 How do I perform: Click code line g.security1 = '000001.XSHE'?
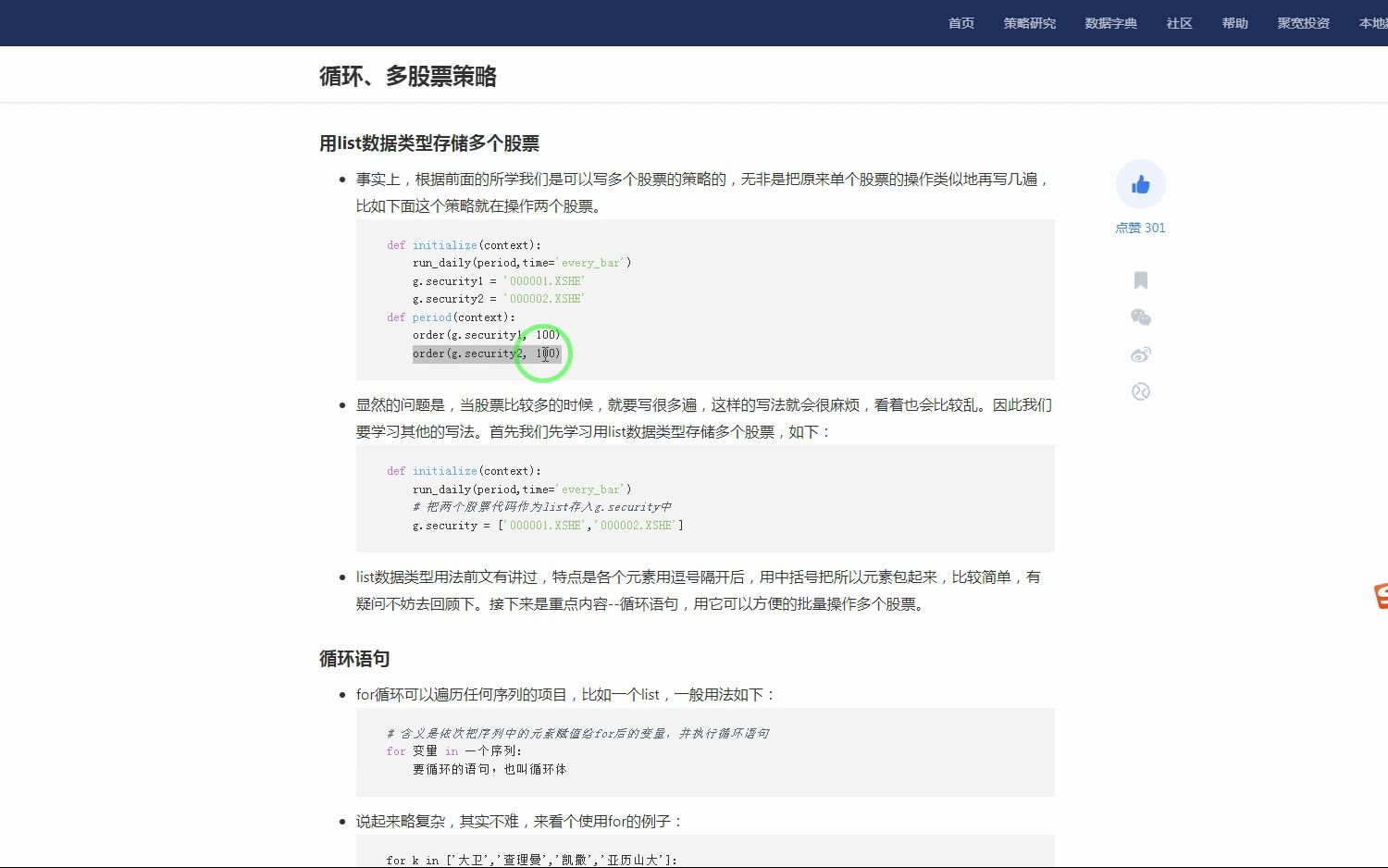499,281
